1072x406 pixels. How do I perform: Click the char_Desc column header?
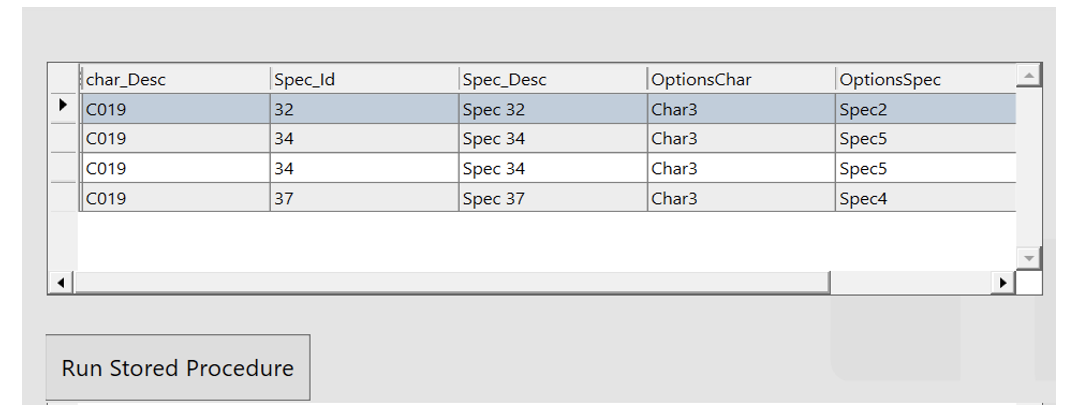(176, 79)
